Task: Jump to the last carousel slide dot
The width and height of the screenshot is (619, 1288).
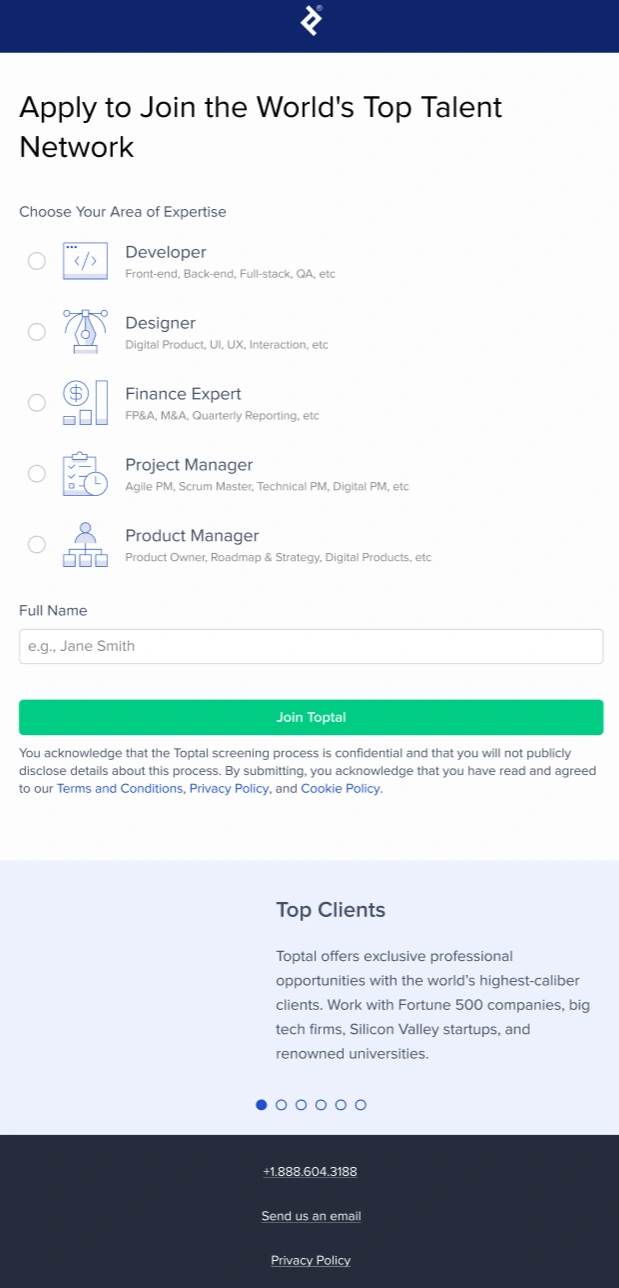Action: 361,1105
